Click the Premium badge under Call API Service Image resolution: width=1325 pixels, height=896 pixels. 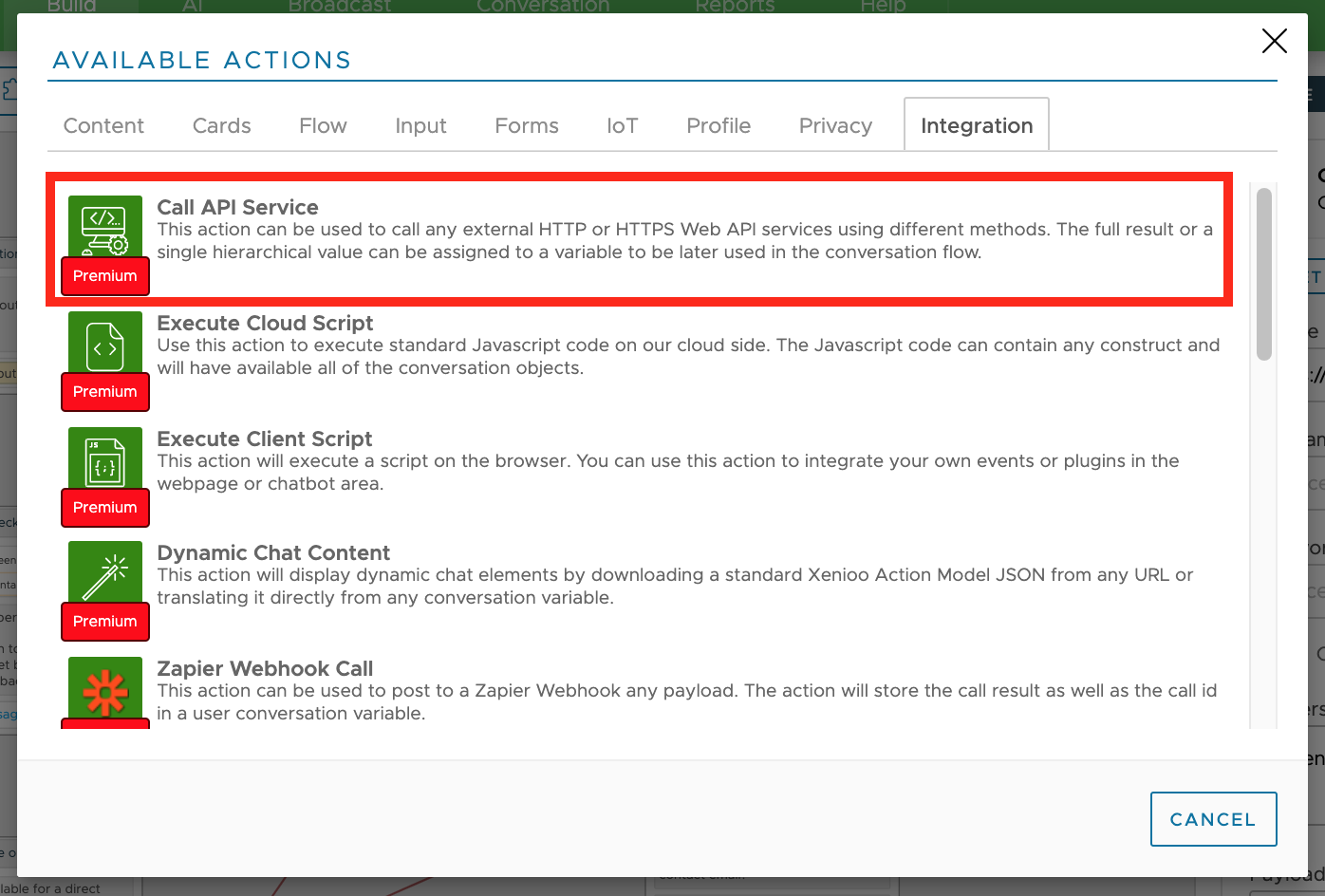pyautogui.click(x=105, y=276)
